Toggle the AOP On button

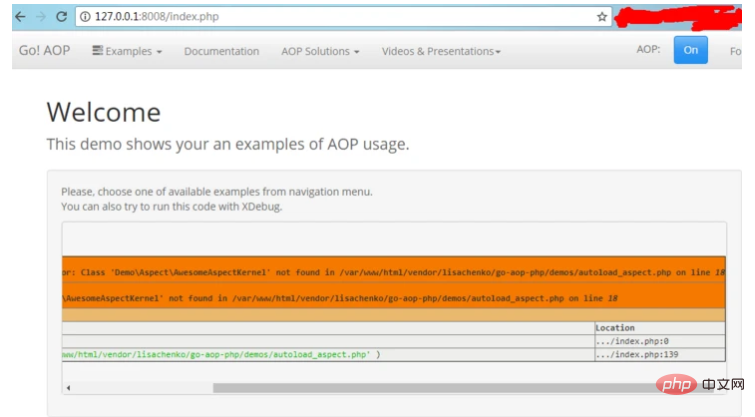[690, 50]
